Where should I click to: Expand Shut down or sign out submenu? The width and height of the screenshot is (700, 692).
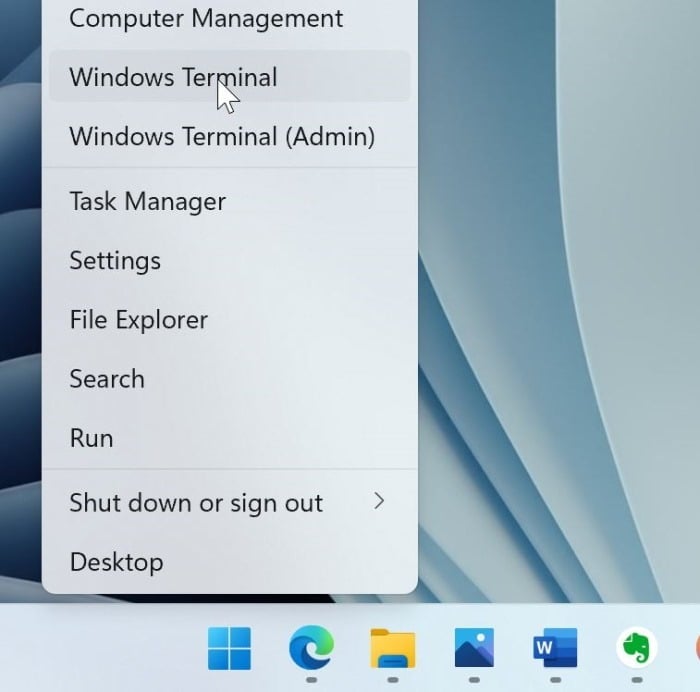point(229,503)
